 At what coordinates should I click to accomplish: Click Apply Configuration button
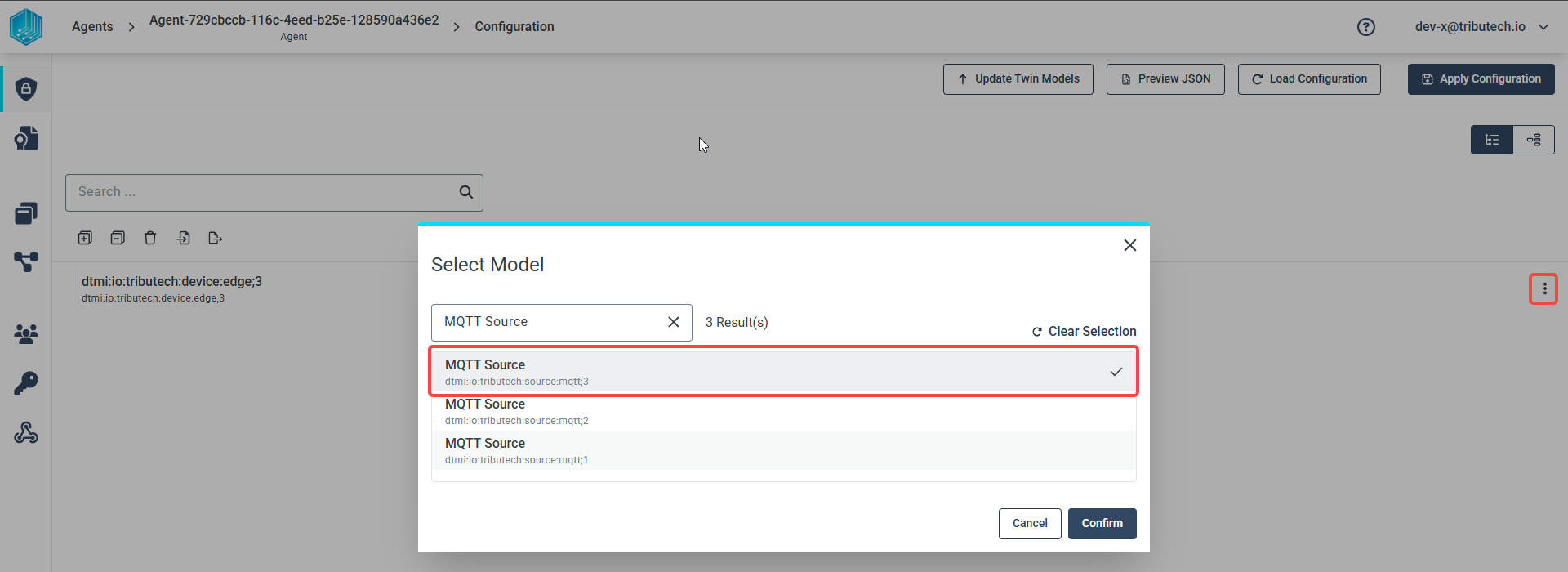coord(1481,79)
